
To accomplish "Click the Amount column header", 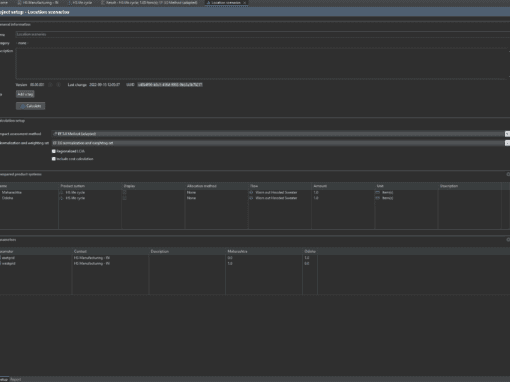I will point(343,186).
